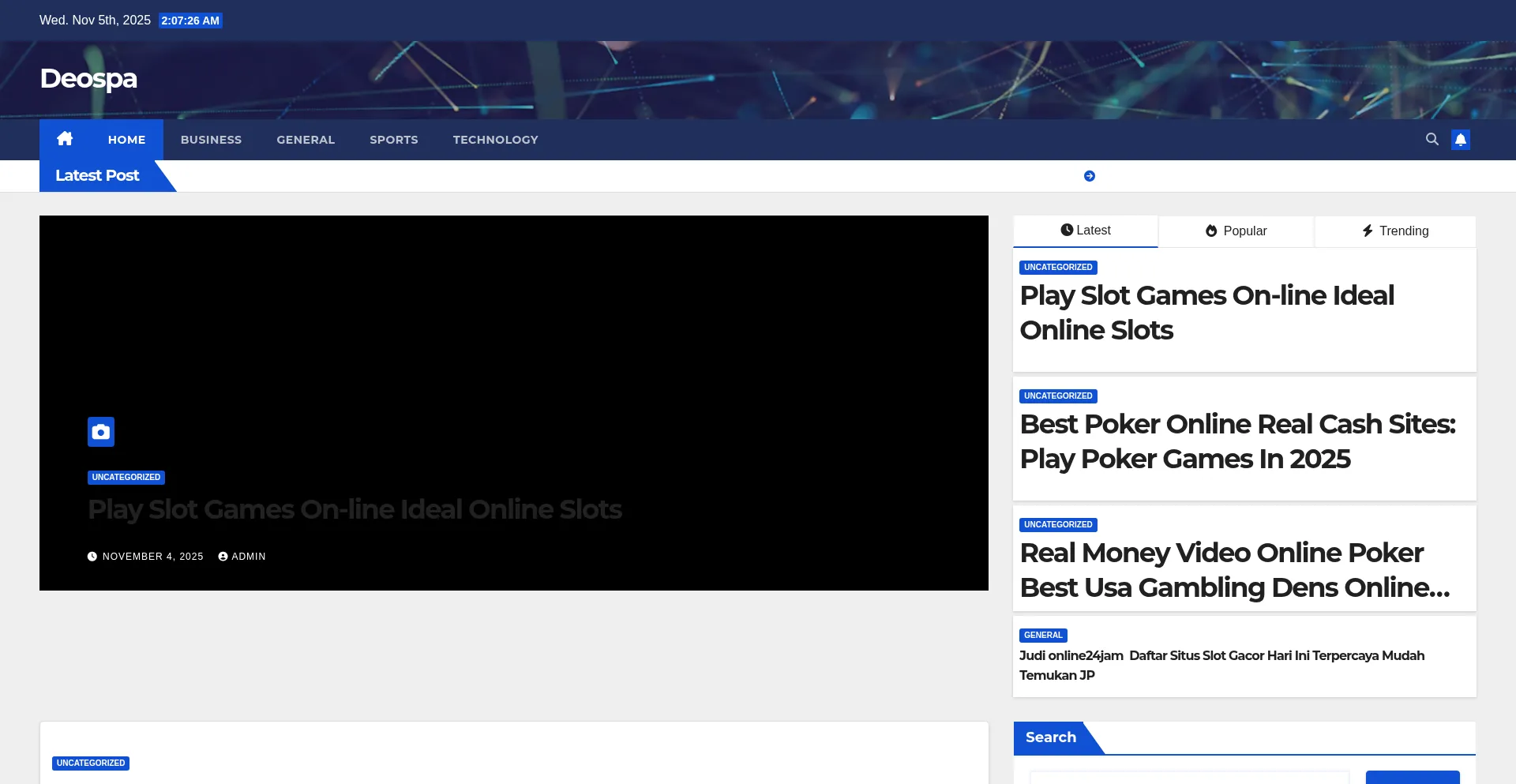Open the search magnifier icon
Image resolution: width=1516 pixels, height=784 pixels.
coord(1432,139)
